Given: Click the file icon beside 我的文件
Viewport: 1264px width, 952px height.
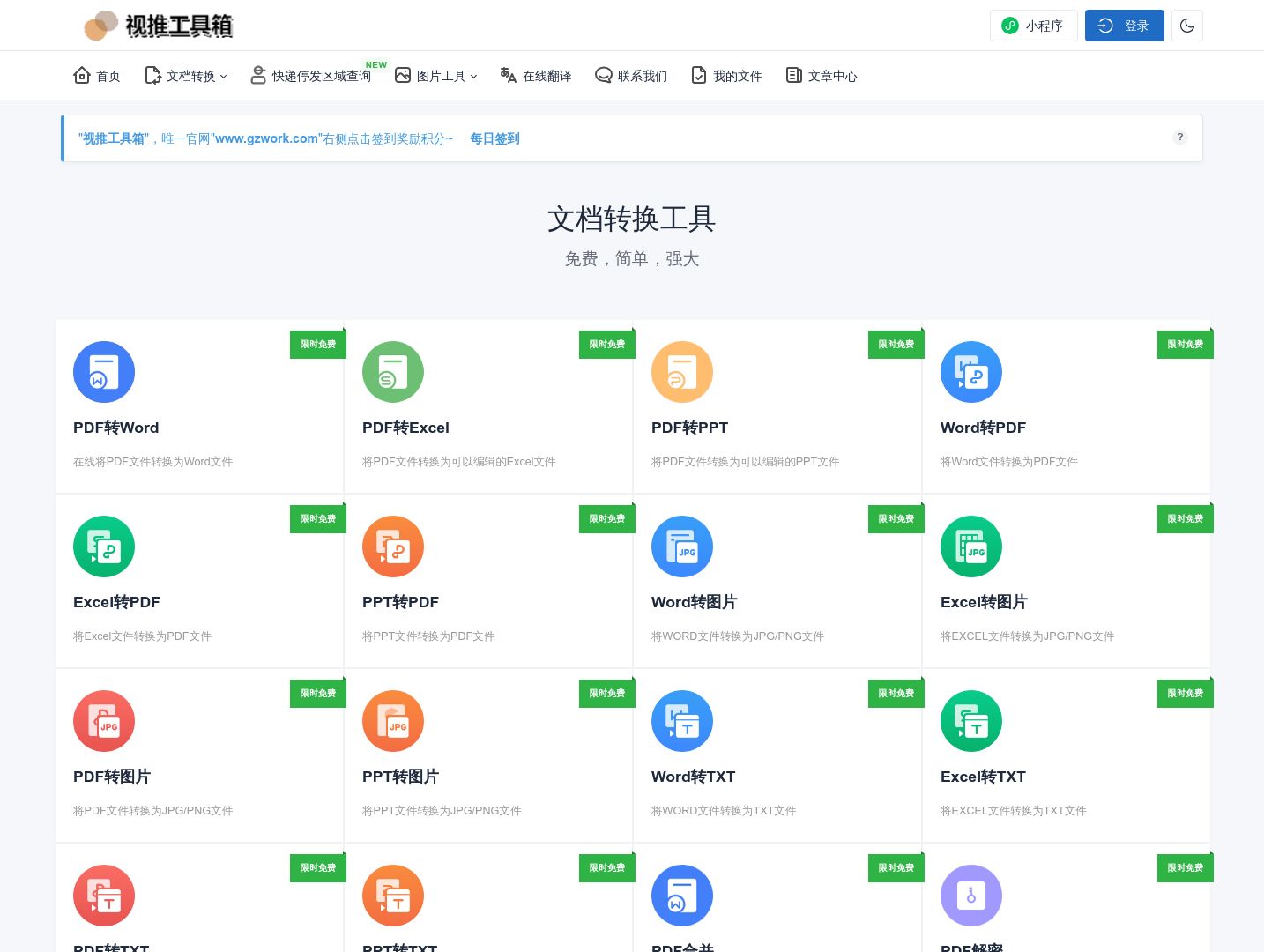Looking at the screenshot, I should pyautogui.click(x=698, y=75).
